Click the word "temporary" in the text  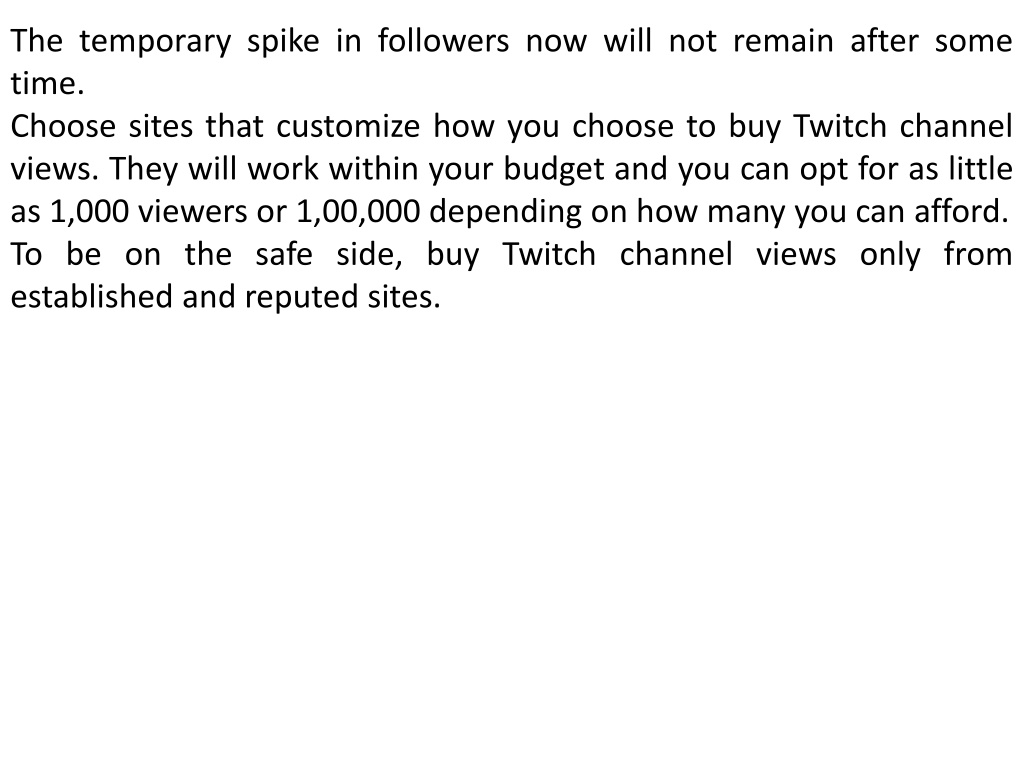click(x=155, y=42)
